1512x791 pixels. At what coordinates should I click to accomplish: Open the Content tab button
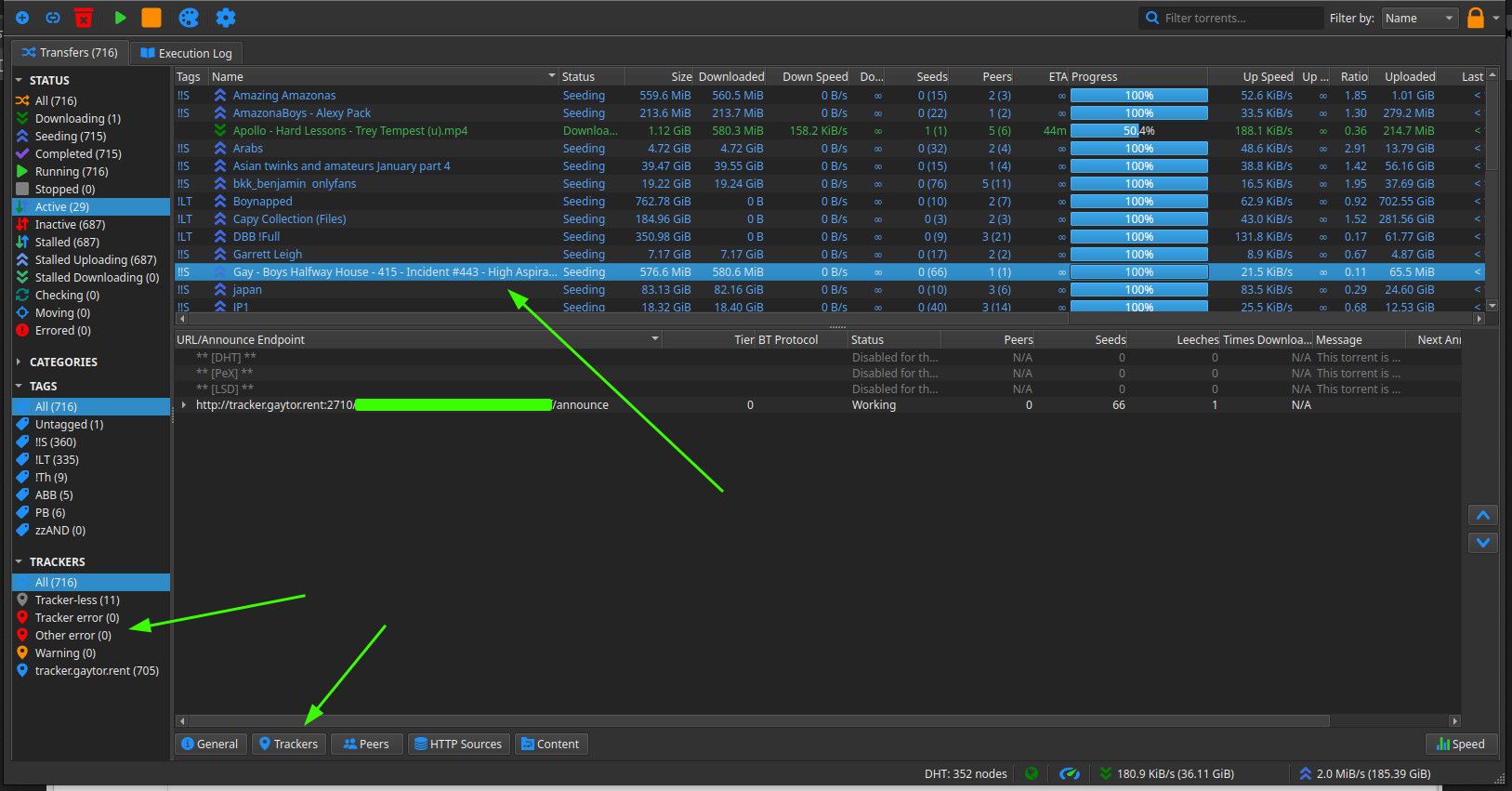point(550,744)
